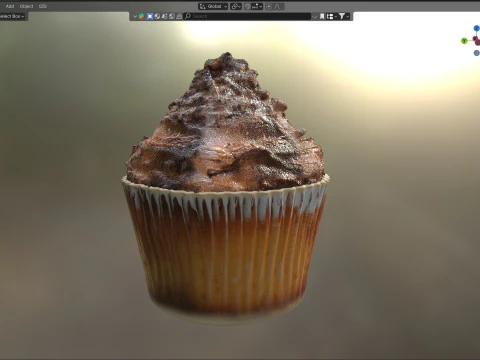Screen dimensions: 480x360
Task: Open the GIS menu in the header
Action: point(43,6)
